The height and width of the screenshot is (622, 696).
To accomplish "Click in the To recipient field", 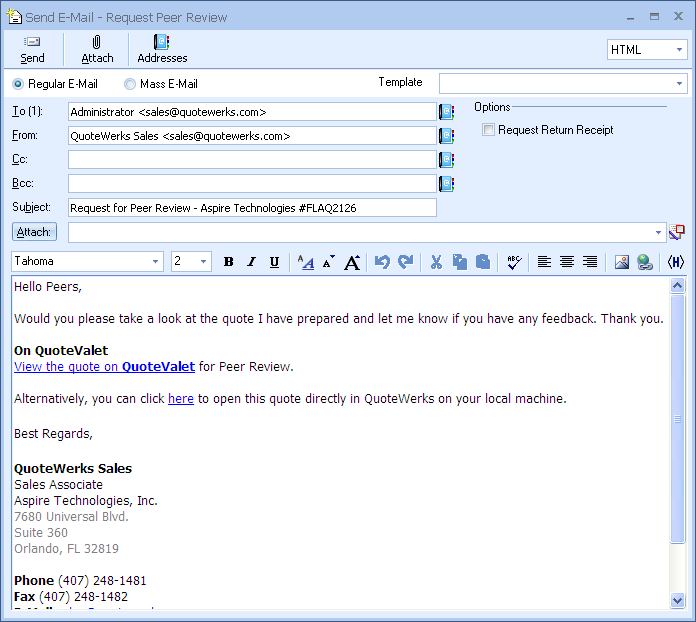I will click(x=252, y=112).
